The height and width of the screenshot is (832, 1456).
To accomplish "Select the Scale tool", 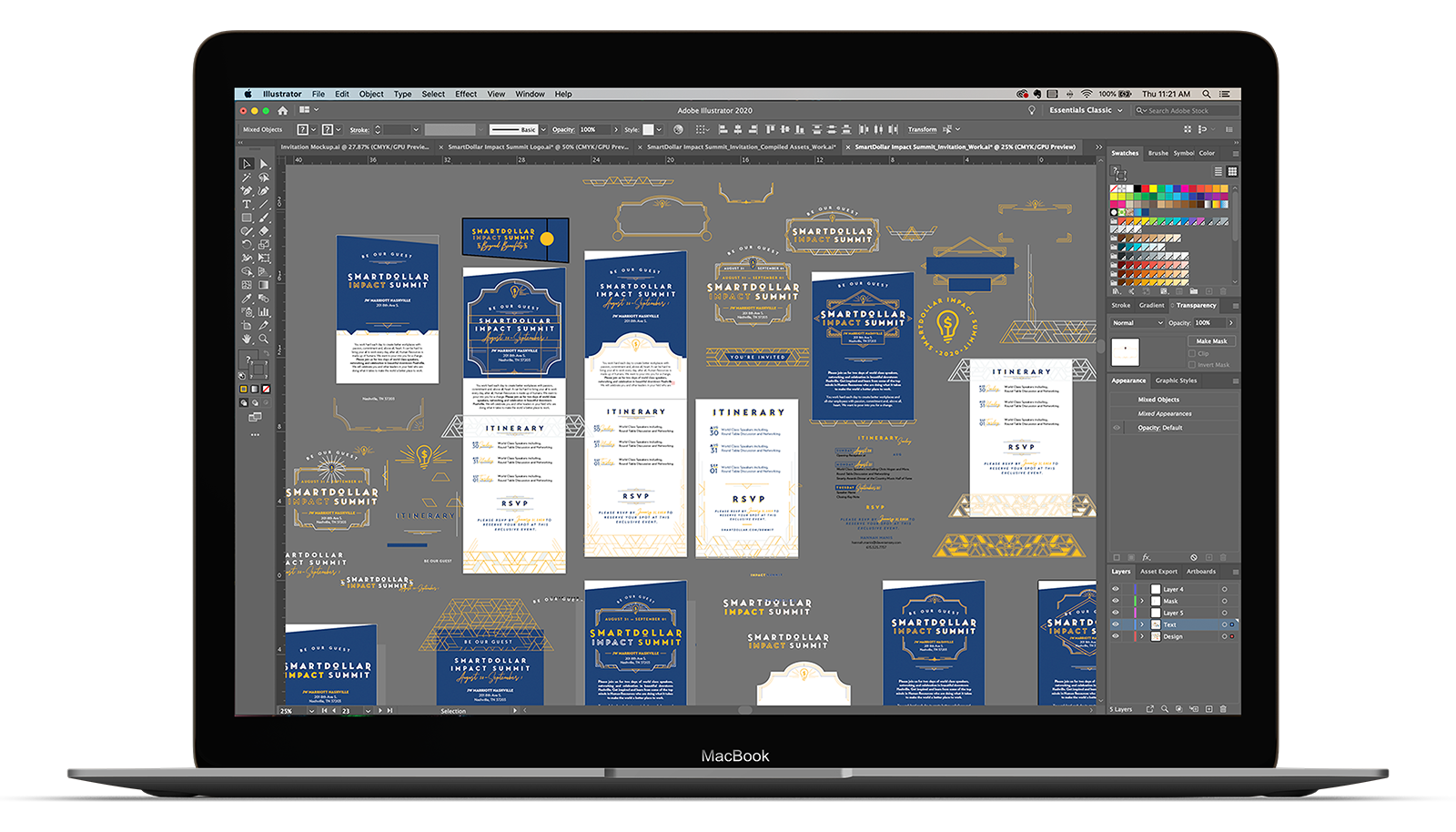I will (264, 244).
